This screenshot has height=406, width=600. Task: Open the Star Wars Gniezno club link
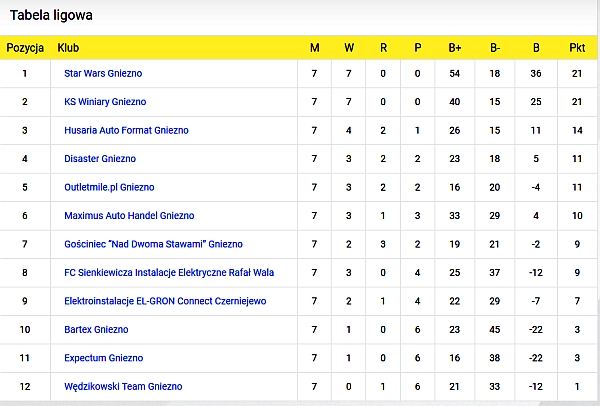(103, 73)
